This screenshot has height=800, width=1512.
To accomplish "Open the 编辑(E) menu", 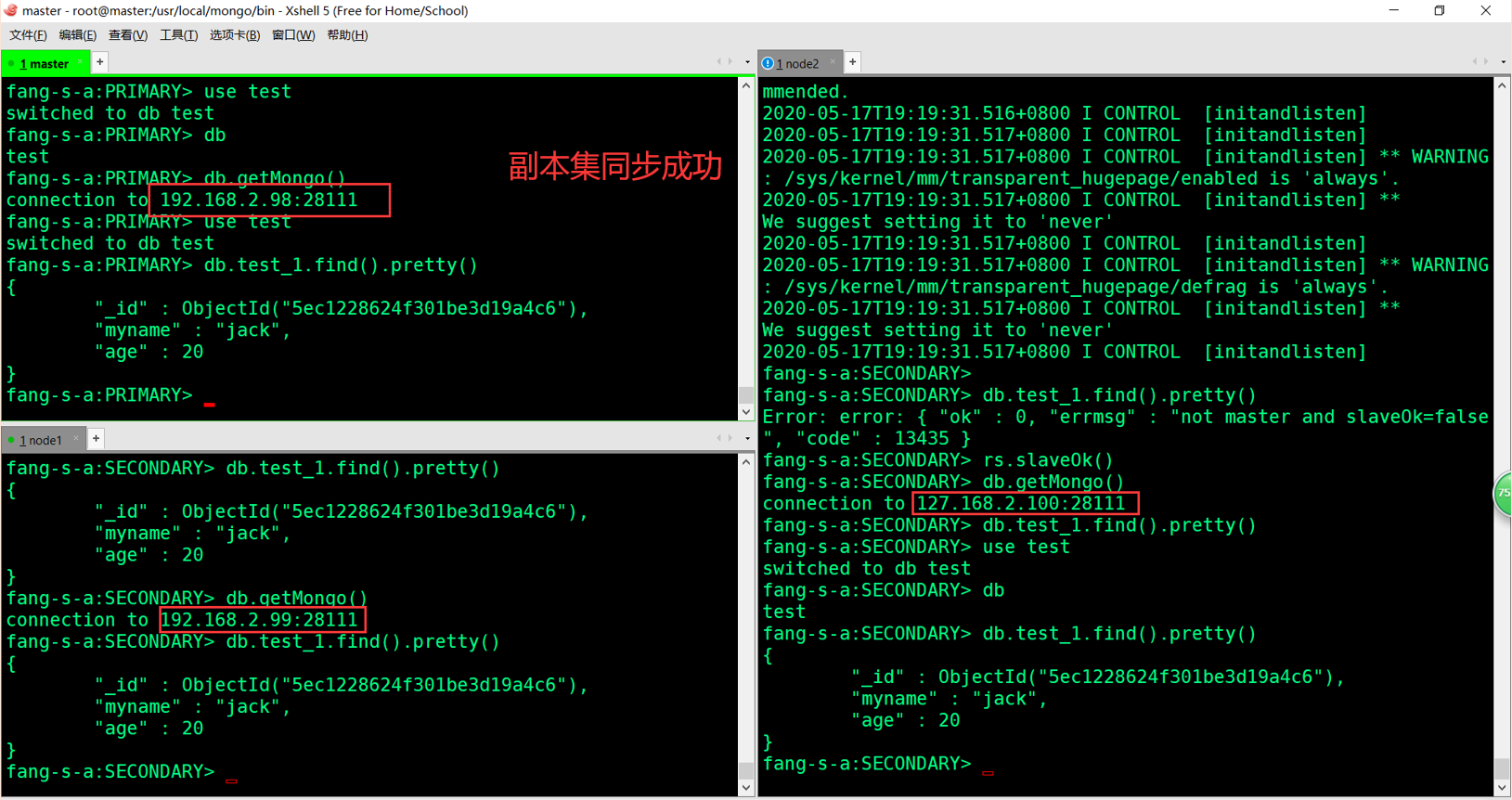I will [x=77, y=35].
